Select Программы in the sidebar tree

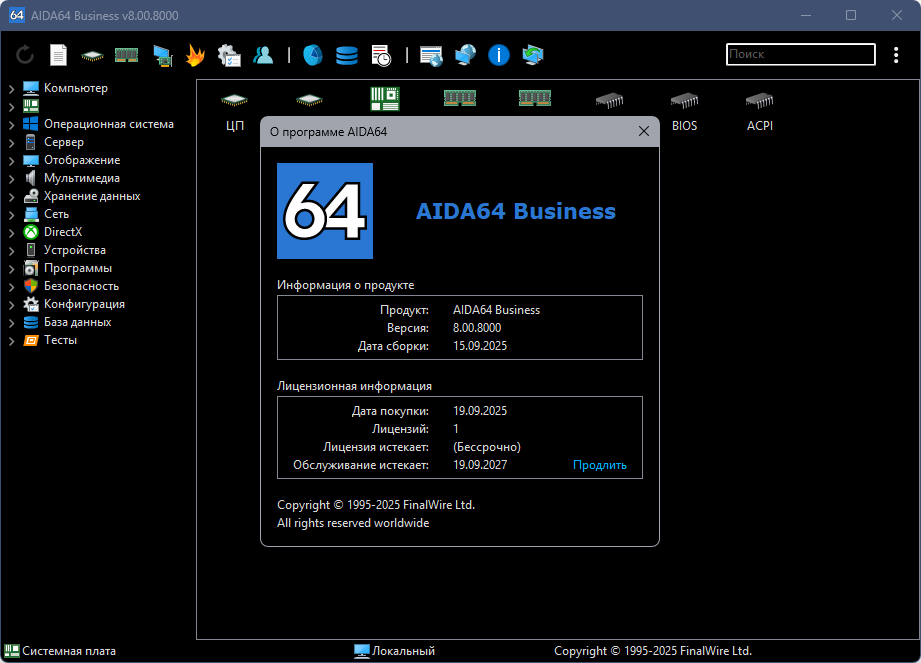pos(78,268)
